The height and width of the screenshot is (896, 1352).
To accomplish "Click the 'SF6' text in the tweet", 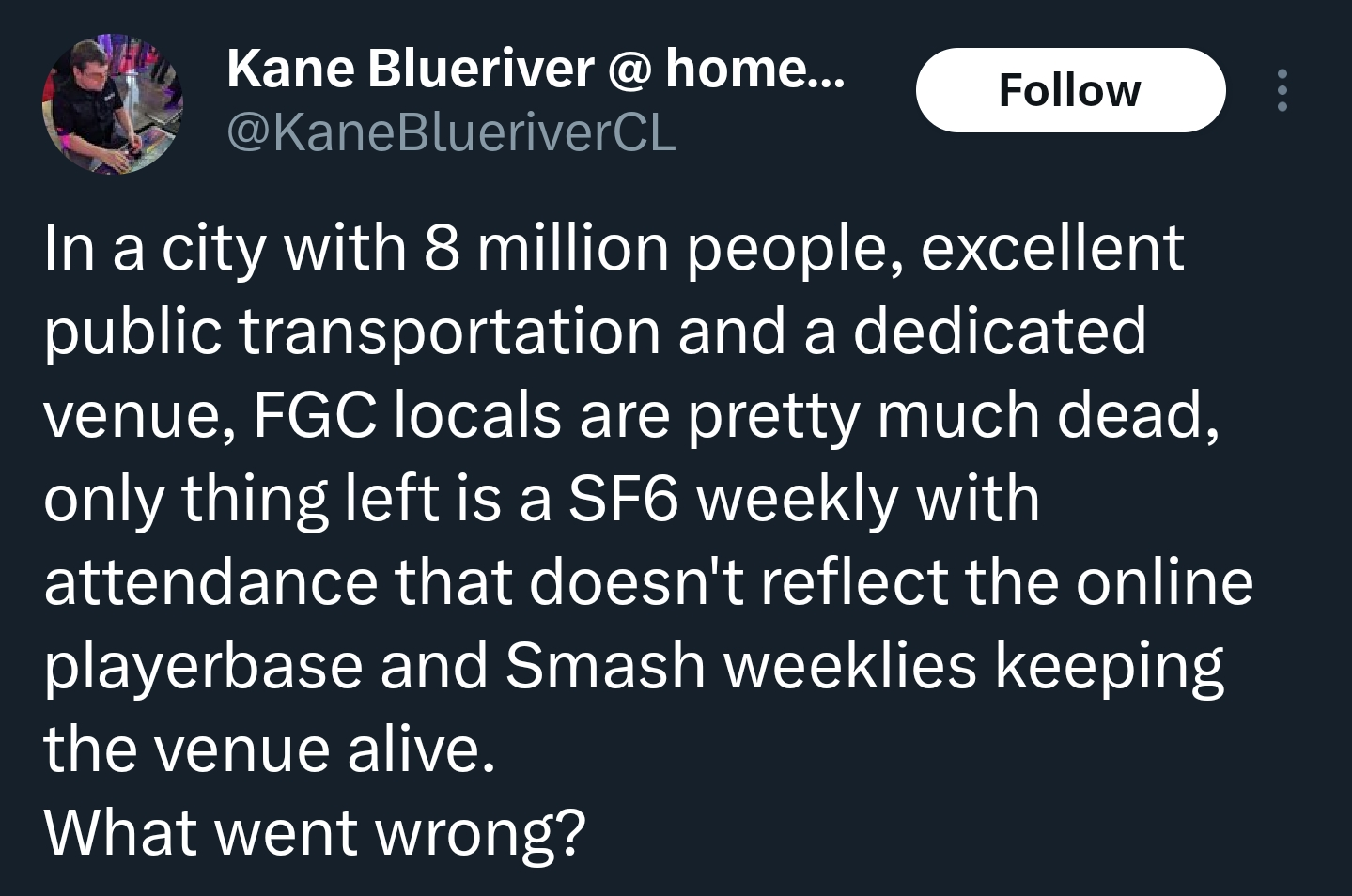I will pyautogui.click(x=622, y=499).
